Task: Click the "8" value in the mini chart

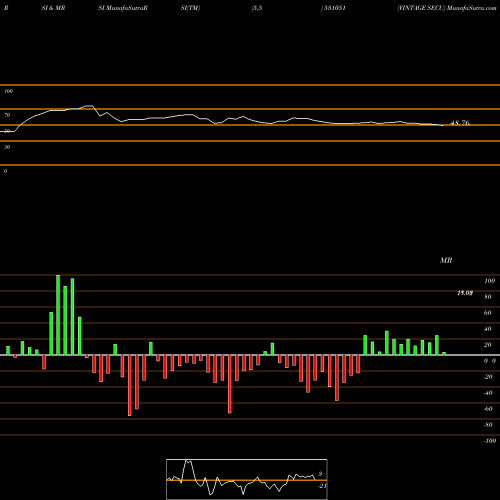Action: coord(320,474)
